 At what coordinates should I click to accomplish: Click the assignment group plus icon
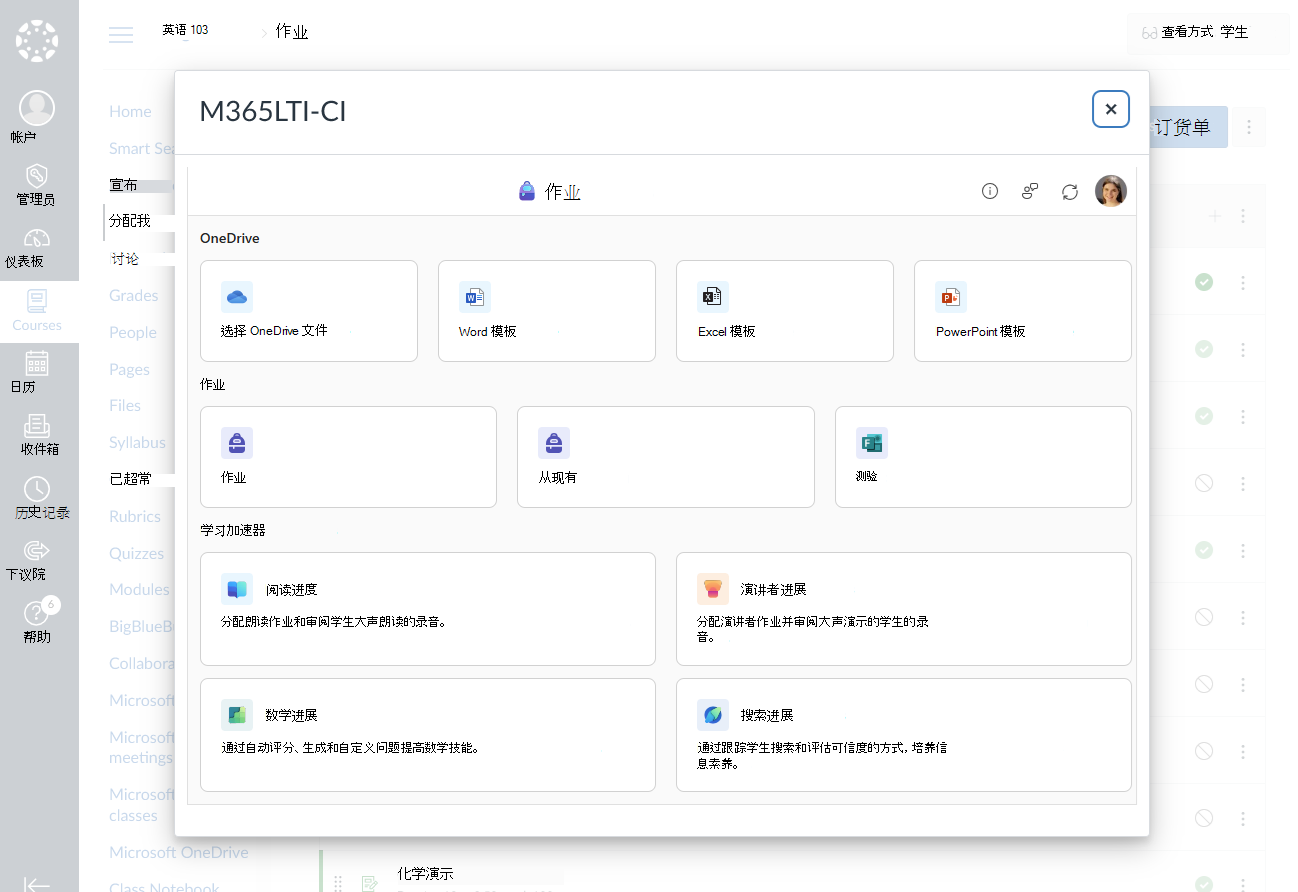click(1215, 216)
